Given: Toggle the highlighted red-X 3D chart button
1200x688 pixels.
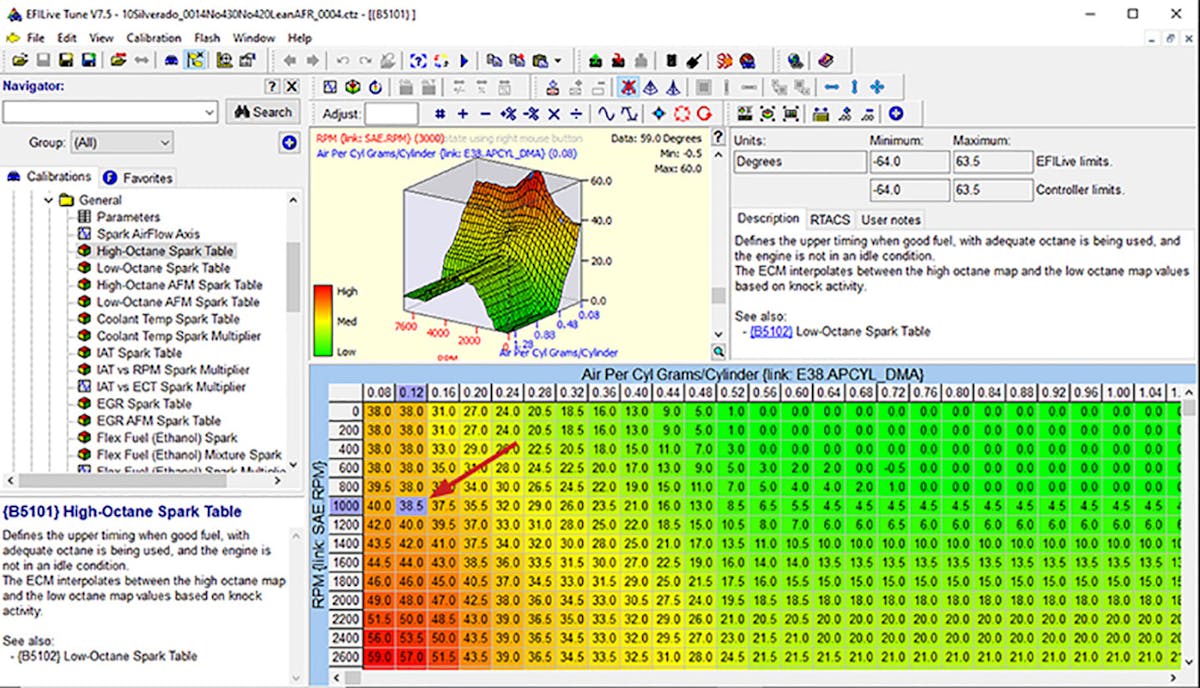Looking at the screenshot, I should click(x=627, y=87).
